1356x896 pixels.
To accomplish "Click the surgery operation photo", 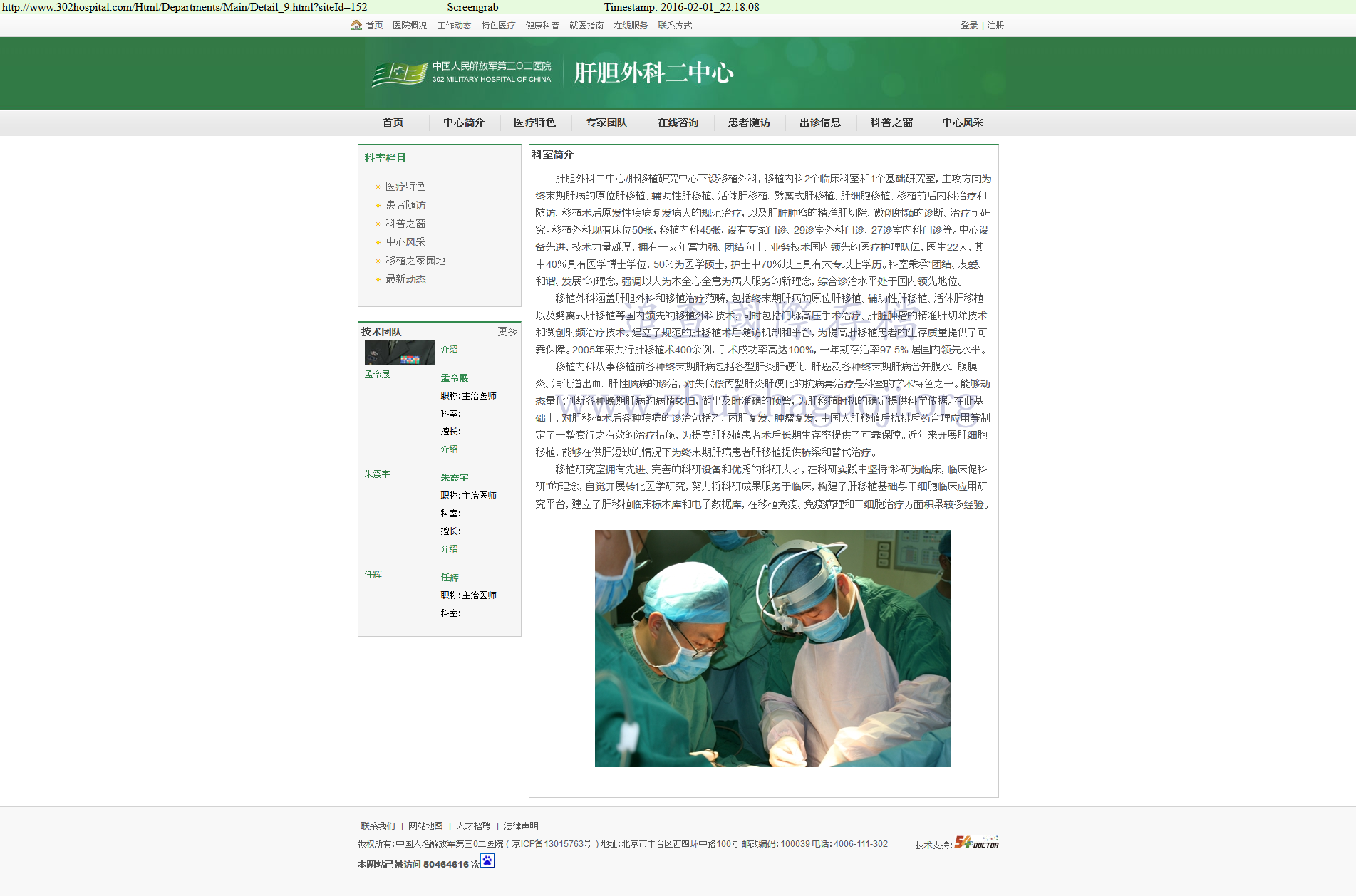I will pos(772,648).
